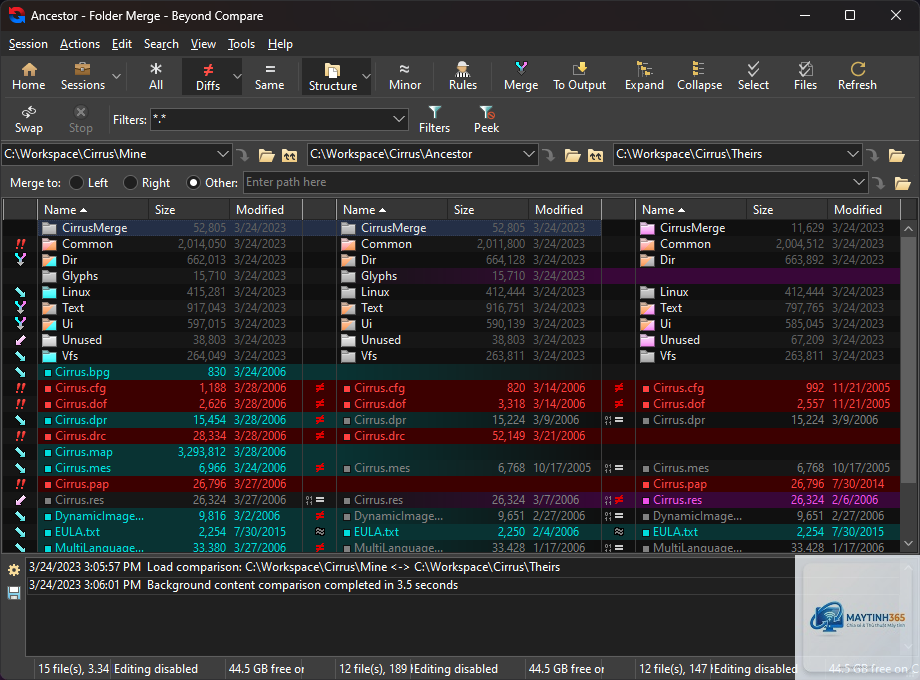Click the Enter path here field

click(x=549, y=182)
